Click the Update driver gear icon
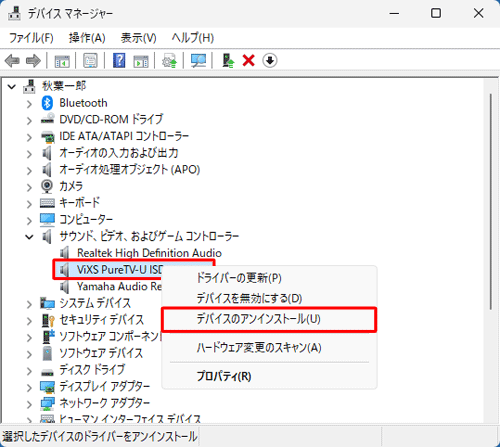The height and width of the screenshot is (447, 500). pyautogui.click(x=169, y=61)
